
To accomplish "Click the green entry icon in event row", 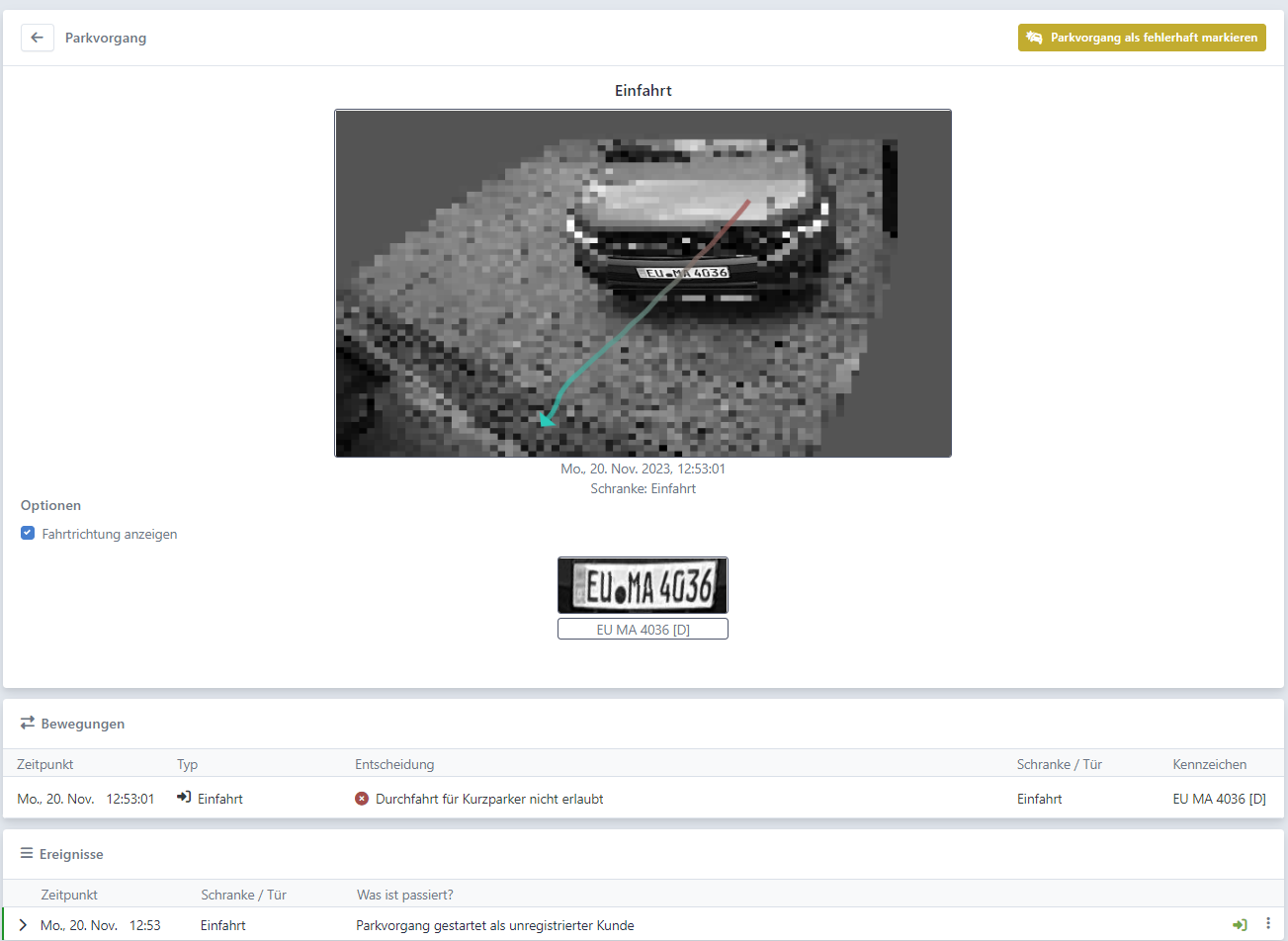I will (x=1240, y=925).
